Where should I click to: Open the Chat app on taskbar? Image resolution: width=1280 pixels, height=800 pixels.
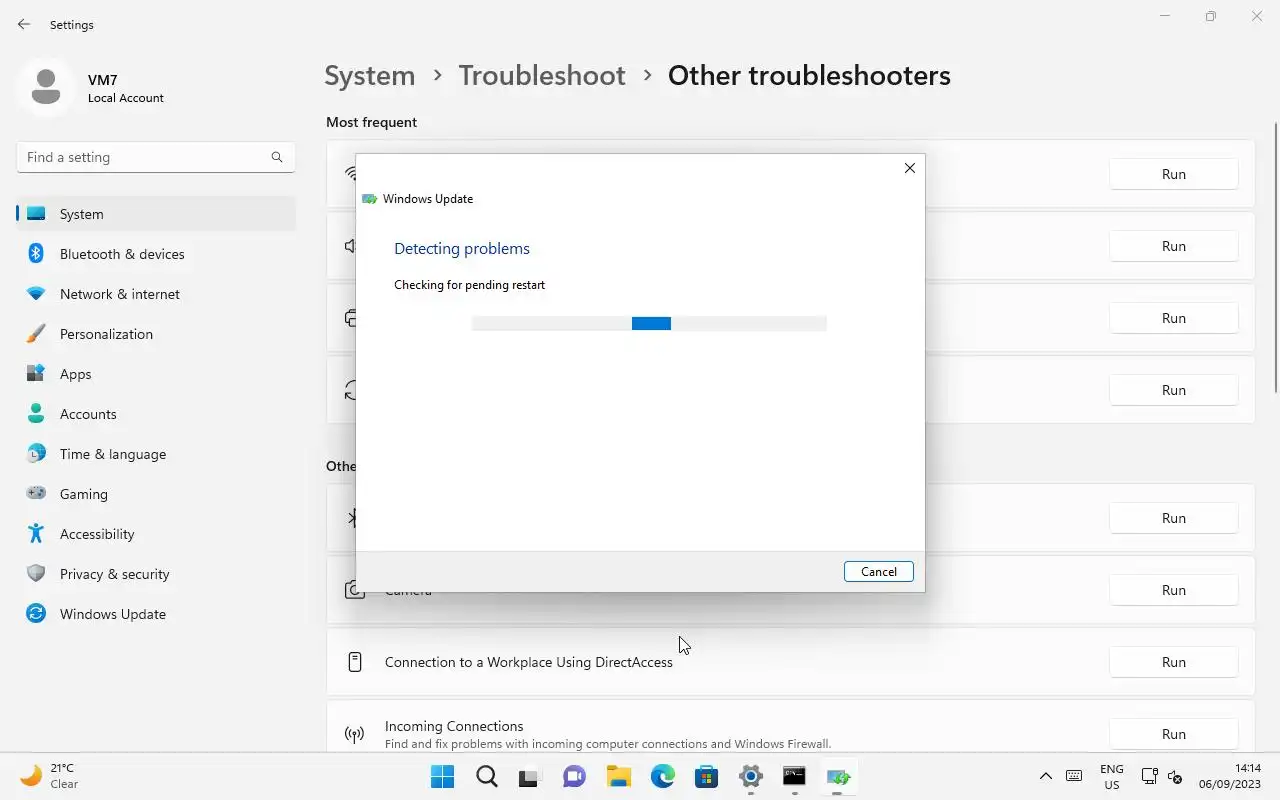click(x=574, y=776)
